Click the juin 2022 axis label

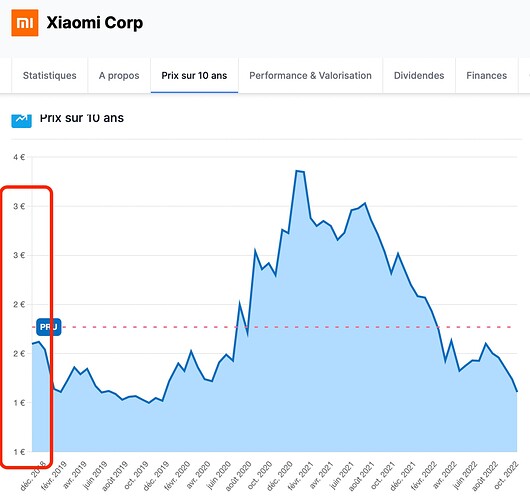(465, 476)
